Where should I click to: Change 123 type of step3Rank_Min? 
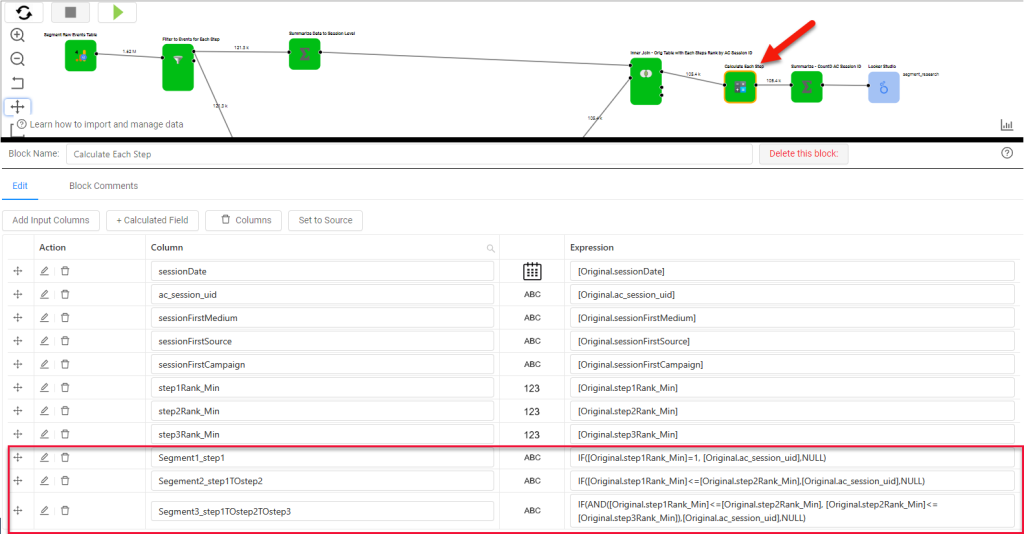pyautogui.click(x=532, y=435)
